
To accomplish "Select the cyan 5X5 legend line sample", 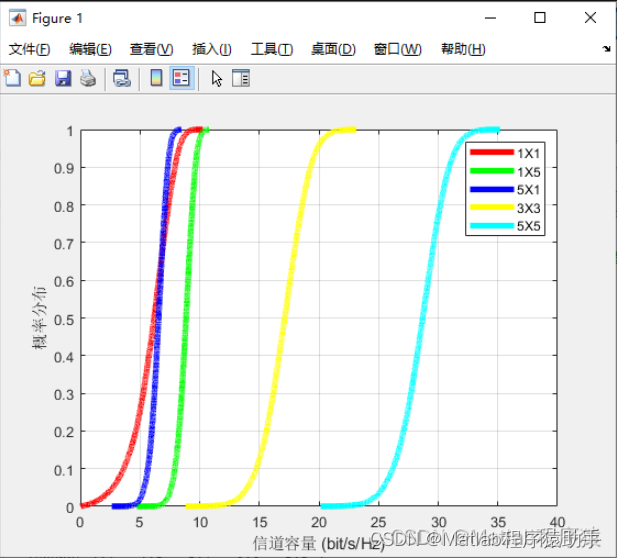I will click(x=492, y=225).
